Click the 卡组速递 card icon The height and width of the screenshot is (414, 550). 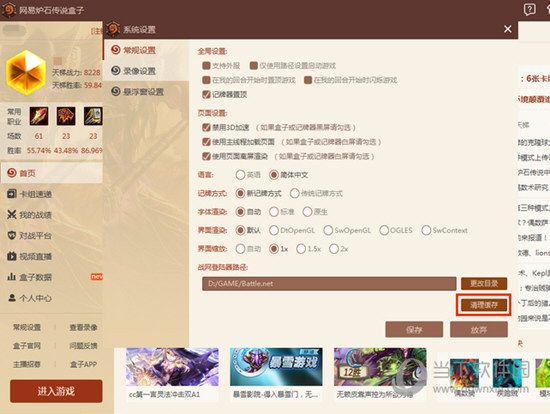pyautogui.click(x=12, y=193)
